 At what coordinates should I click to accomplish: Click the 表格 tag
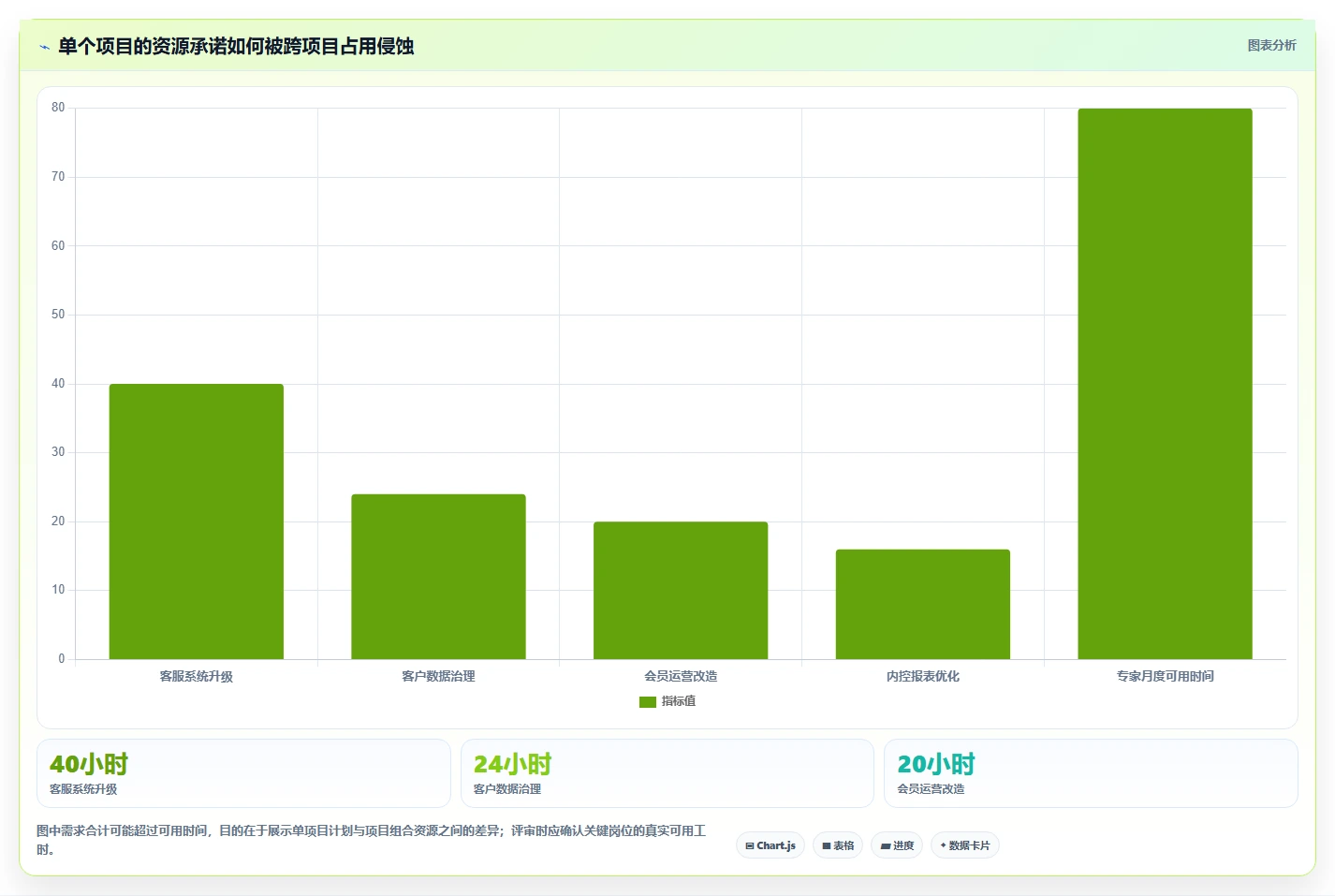point(838,845)
